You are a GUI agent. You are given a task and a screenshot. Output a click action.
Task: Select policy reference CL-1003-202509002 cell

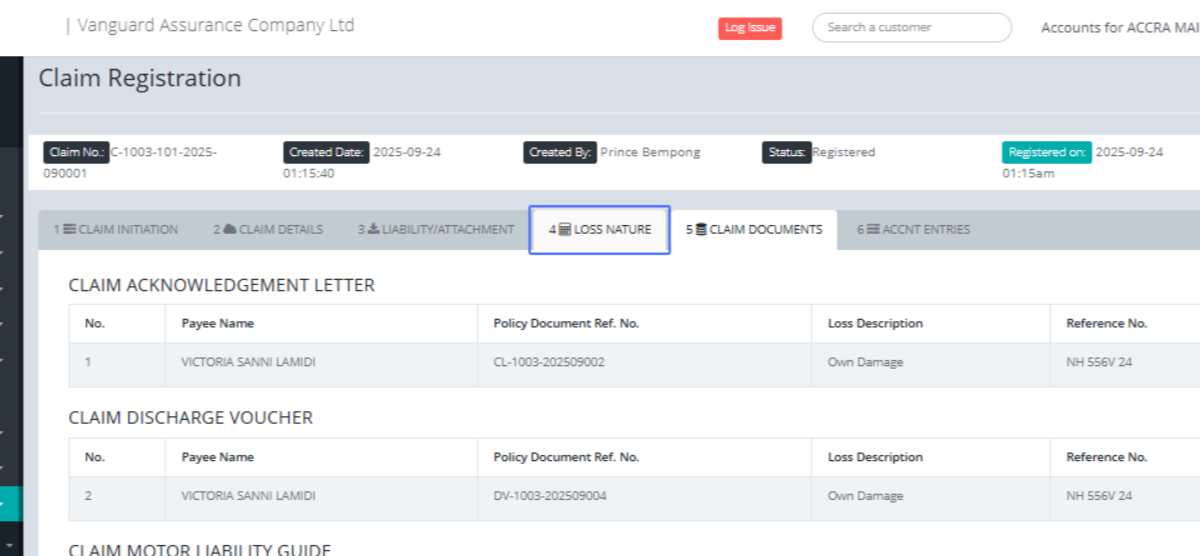click(549, 363)
